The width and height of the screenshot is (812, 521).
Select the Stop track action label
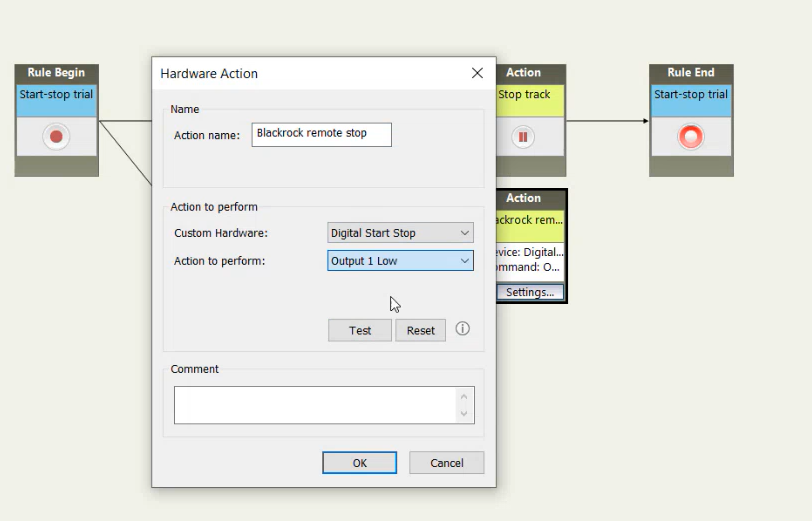click(x=525, y=95)
